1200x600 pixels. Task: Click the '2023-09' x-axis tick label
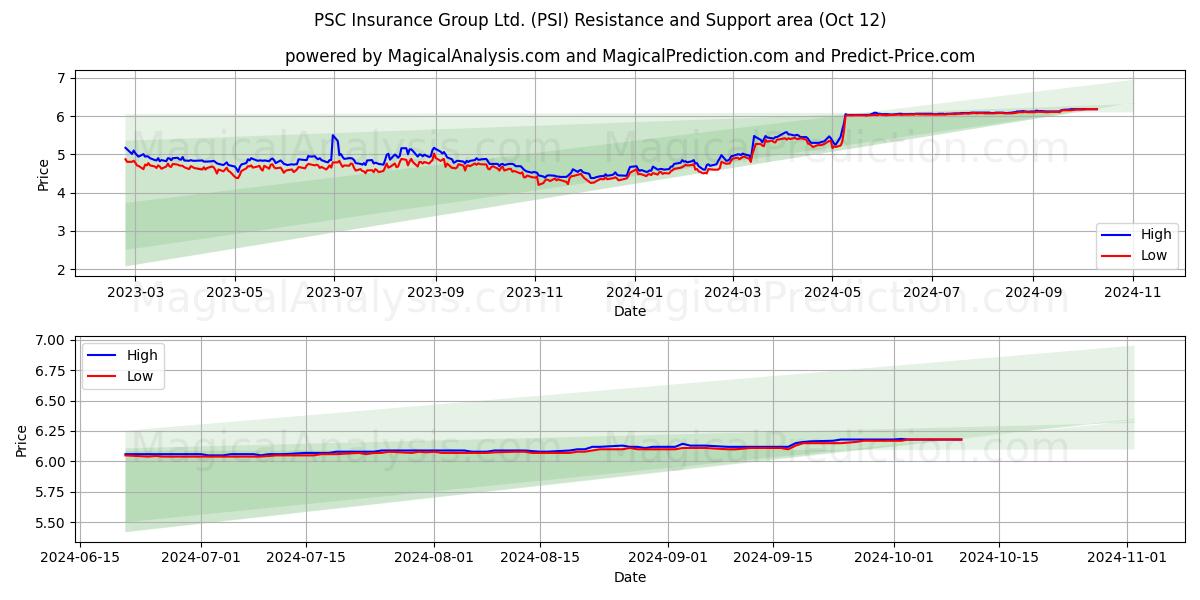[x=435, y=291]
